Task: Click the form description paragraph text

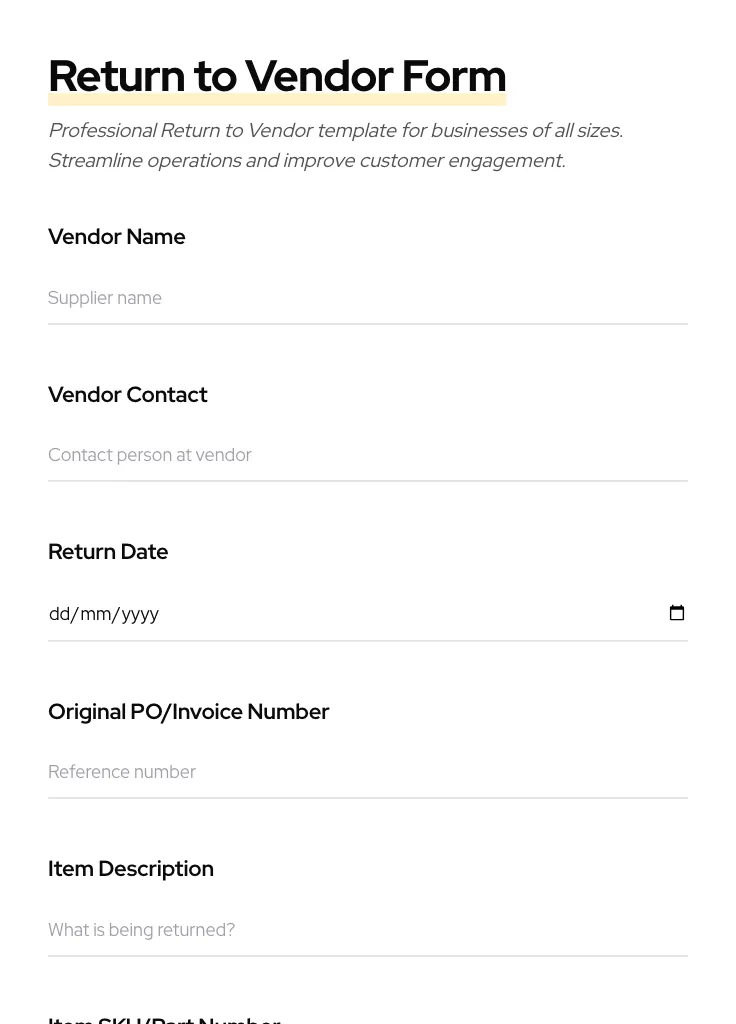Action: pyautogui.click(x=335, y=145)
